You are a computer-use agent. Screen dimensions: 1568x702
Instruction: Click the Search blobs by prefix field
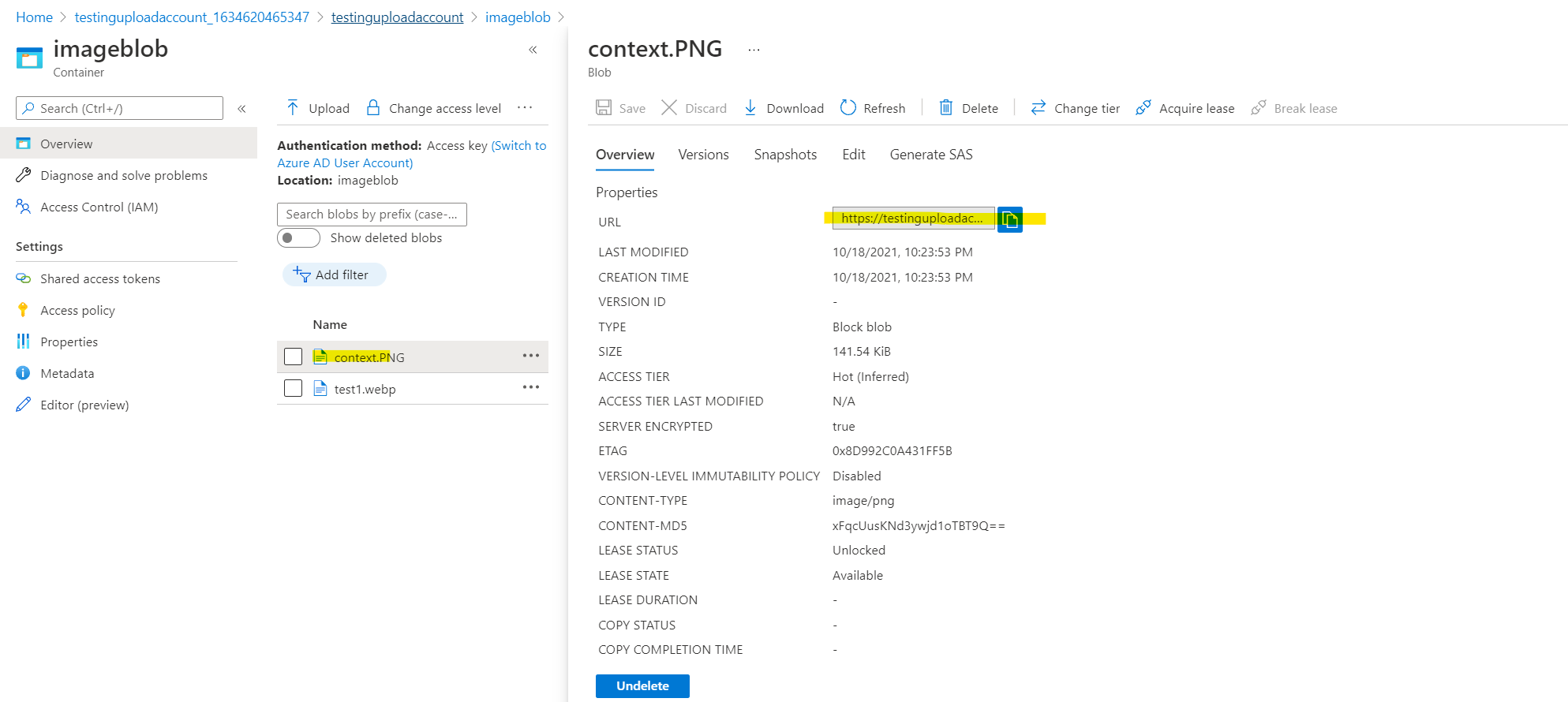tap(372, 215)
